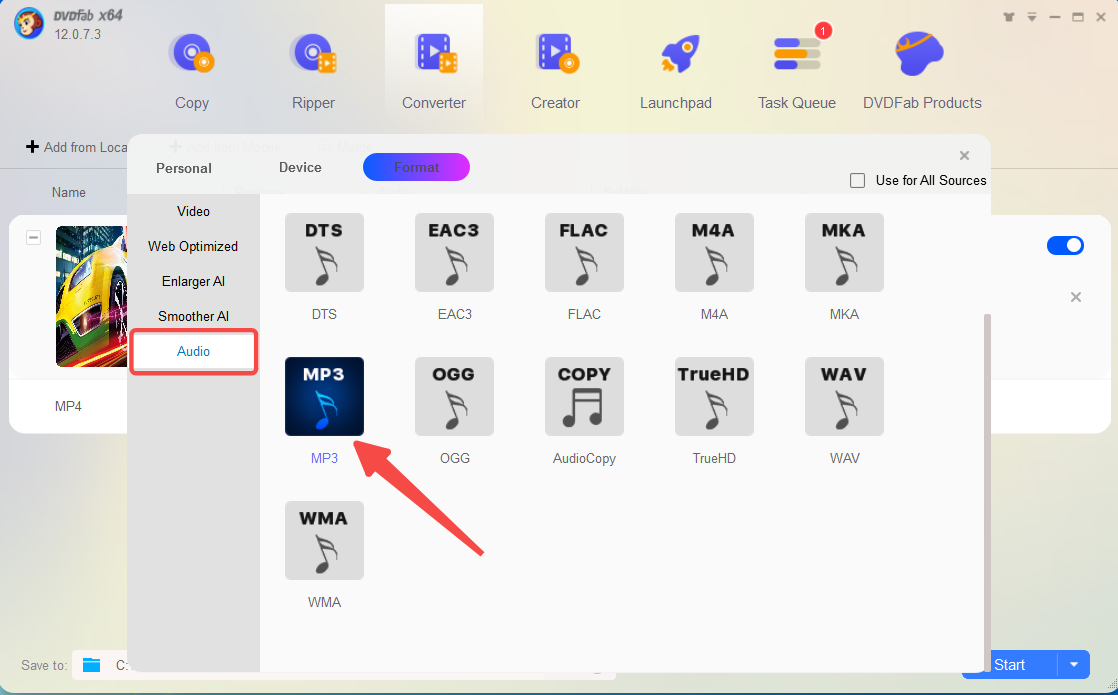1118x695 pixels.
Task: Open the title bar dropdown arrow
Action: [1031, 16]
